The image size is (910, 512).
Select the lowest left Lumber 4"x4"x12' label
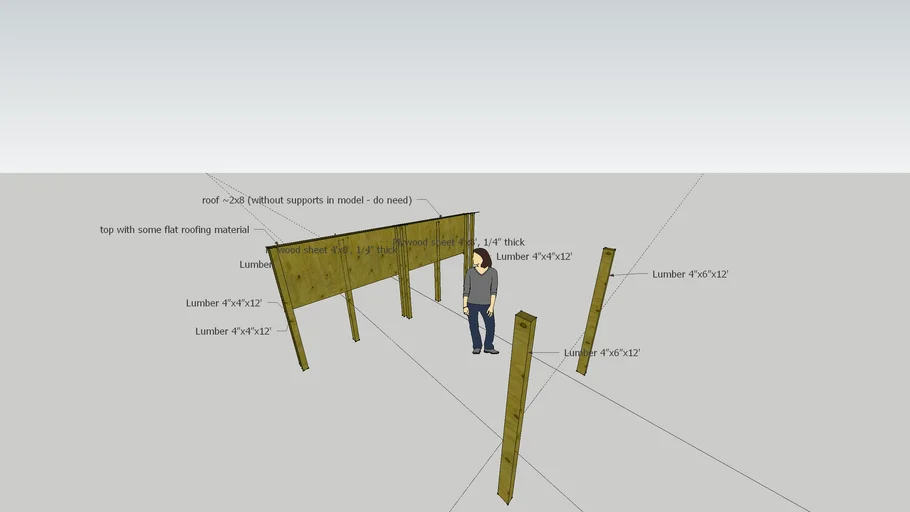point(233,331)
